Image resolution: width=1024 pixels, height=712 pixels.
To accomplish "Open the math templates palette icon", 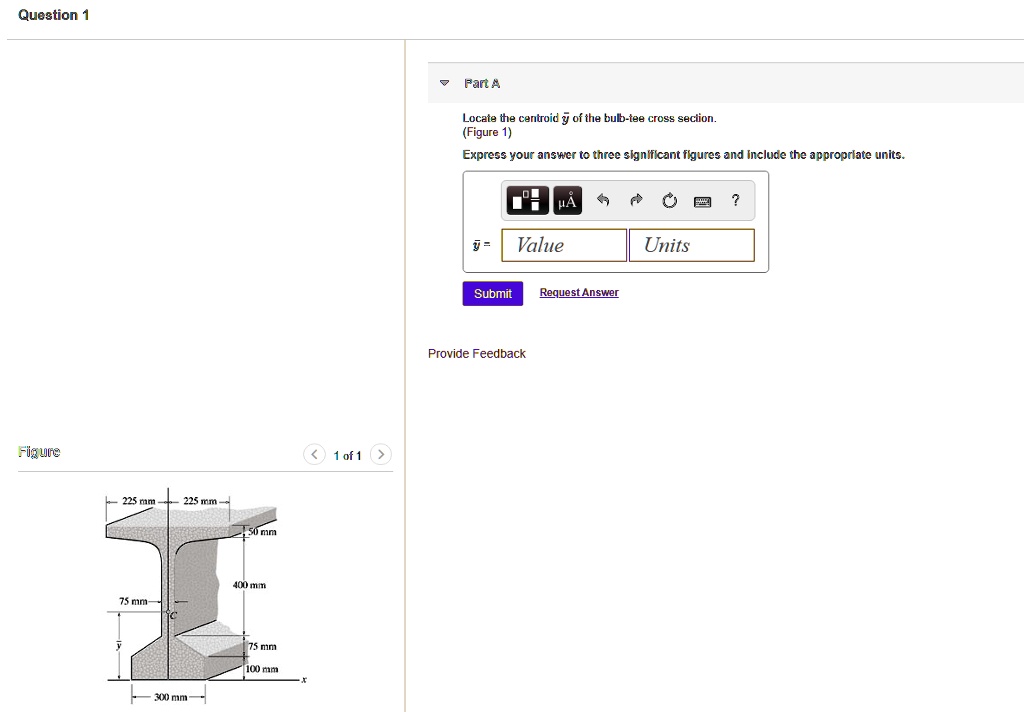I will click(x=528, y=201).
